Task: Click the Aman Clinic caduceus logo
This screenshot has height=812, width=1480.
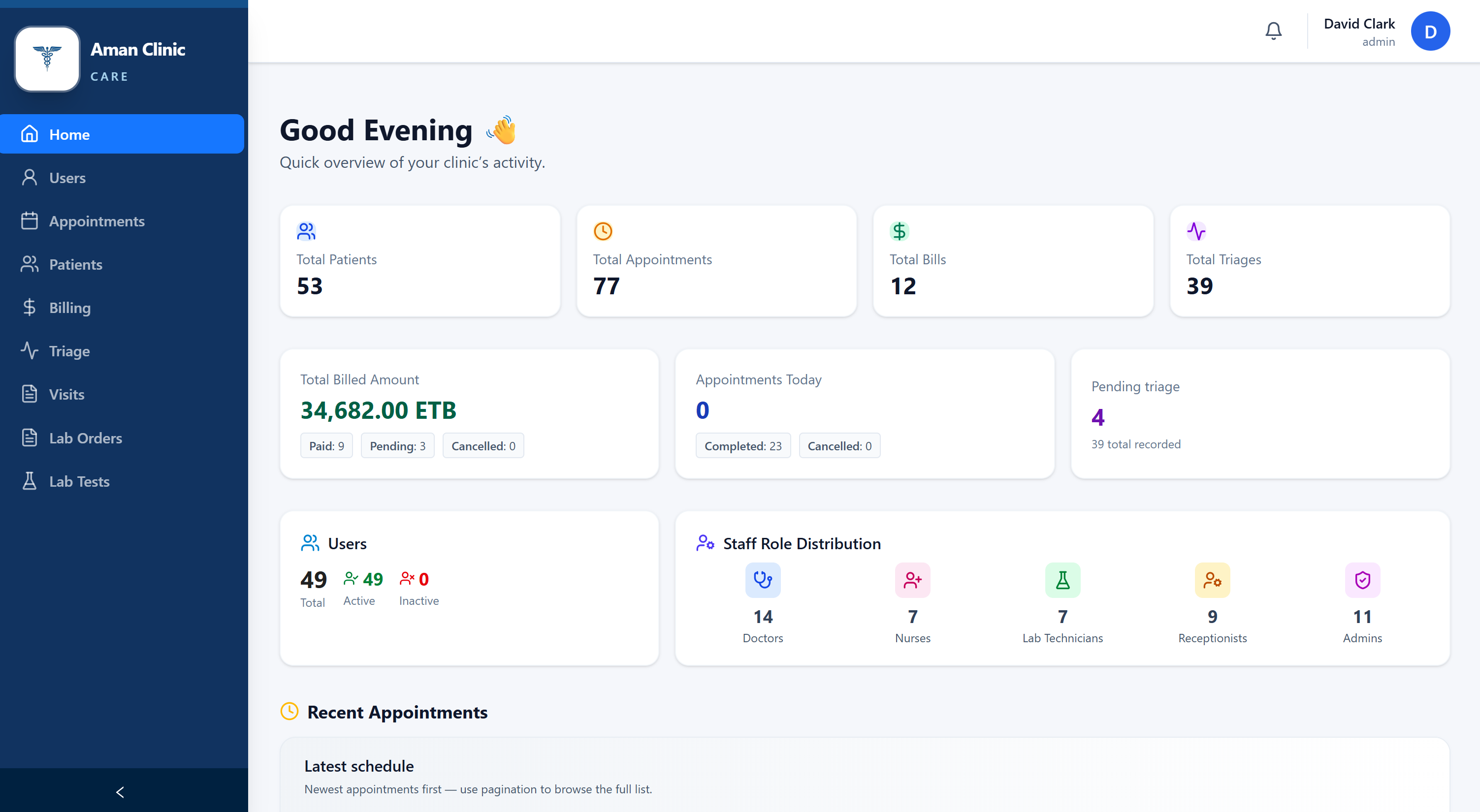Action: [x=47, y=59]
